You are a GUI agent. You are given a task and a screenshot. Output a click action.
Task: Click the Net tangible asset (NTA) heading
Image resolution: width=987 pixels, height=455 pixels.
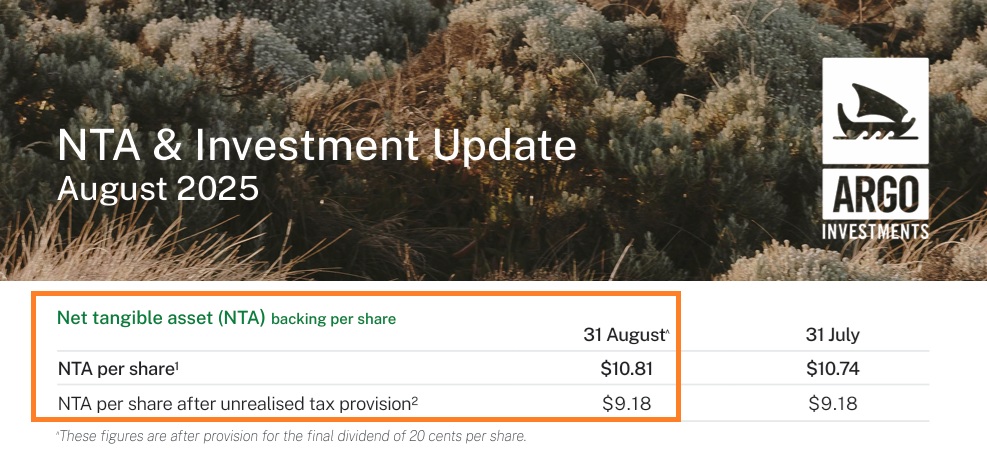point(161,319)
